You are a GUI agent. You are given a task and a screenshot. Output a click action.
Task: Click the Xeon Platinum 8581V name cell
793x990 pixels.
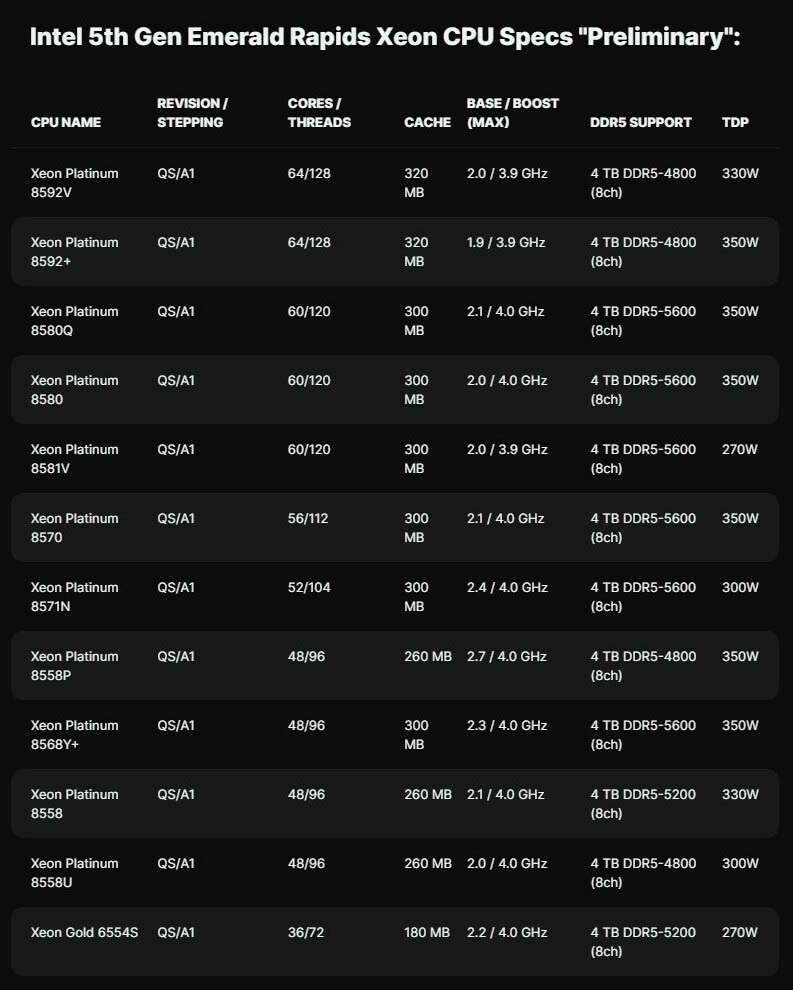click(75, 458)
